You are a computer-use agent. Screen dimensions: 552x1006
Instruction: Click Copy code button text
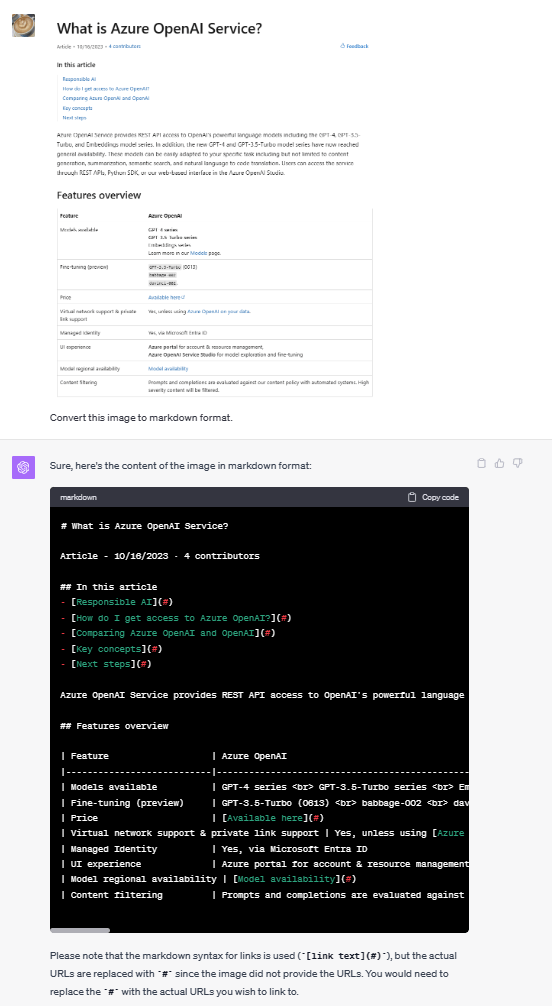440,497
